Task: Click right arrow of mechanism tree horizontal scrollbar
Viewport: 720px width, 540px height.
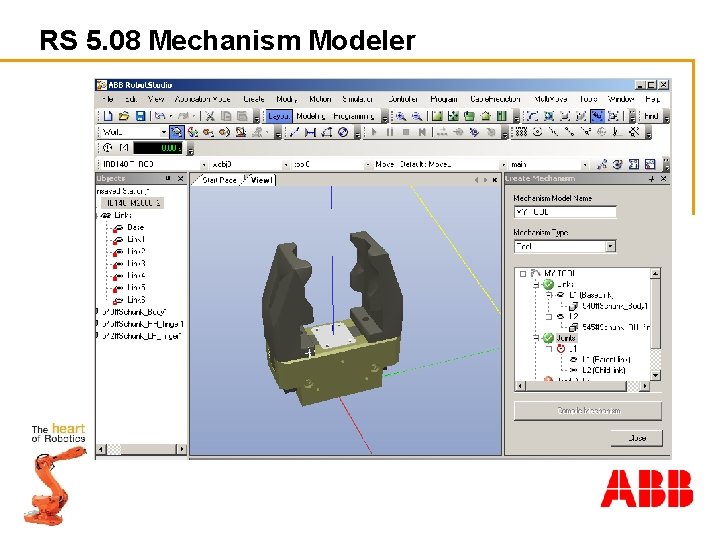Action: [x=645, y=386]
